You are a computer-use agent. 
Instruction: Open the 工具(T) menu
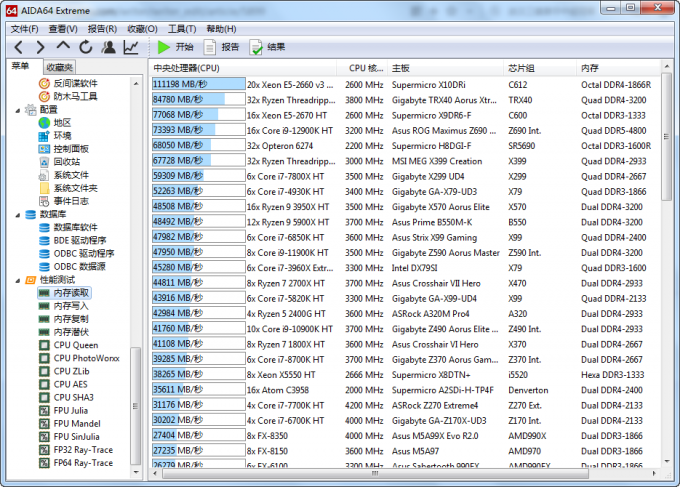(x=182, y=29)
